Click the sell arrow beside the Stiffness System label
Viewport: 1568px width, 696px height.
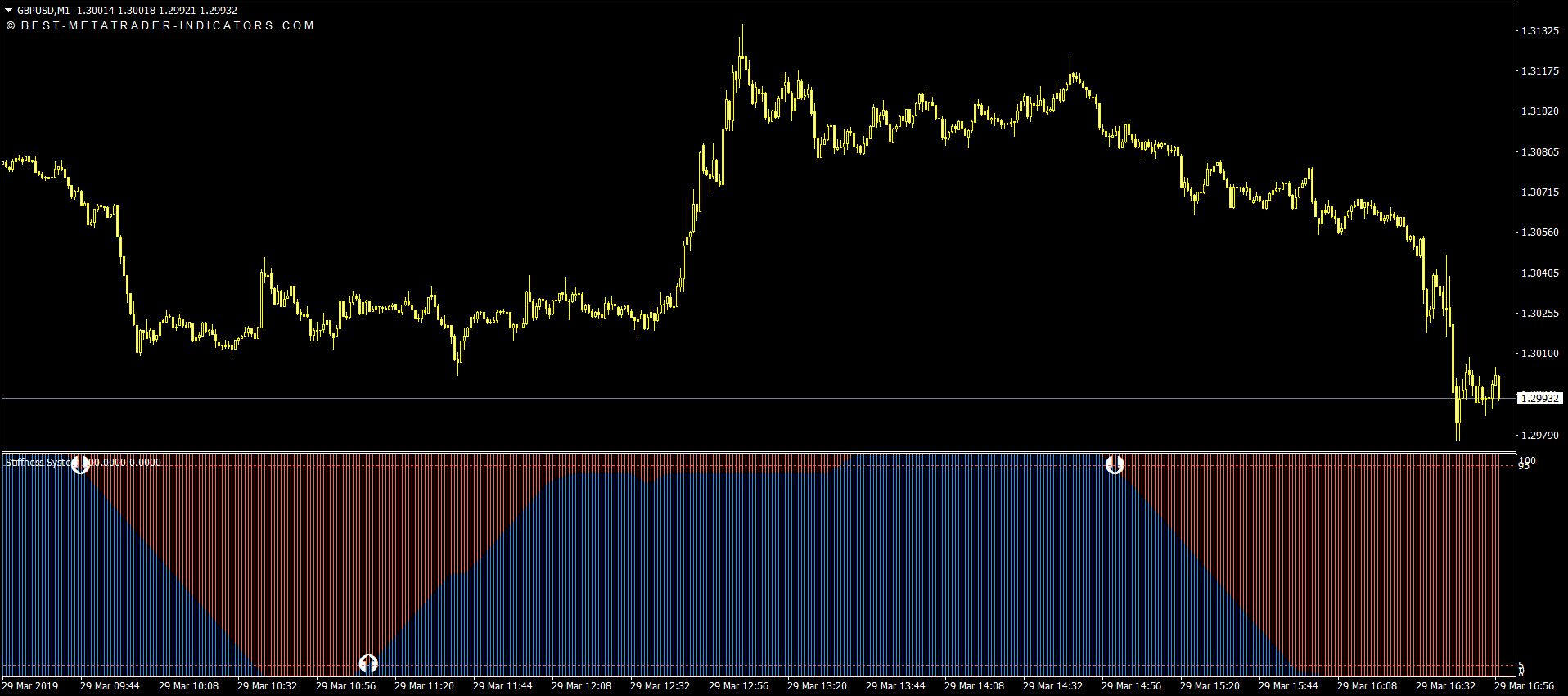pos(80,465)
